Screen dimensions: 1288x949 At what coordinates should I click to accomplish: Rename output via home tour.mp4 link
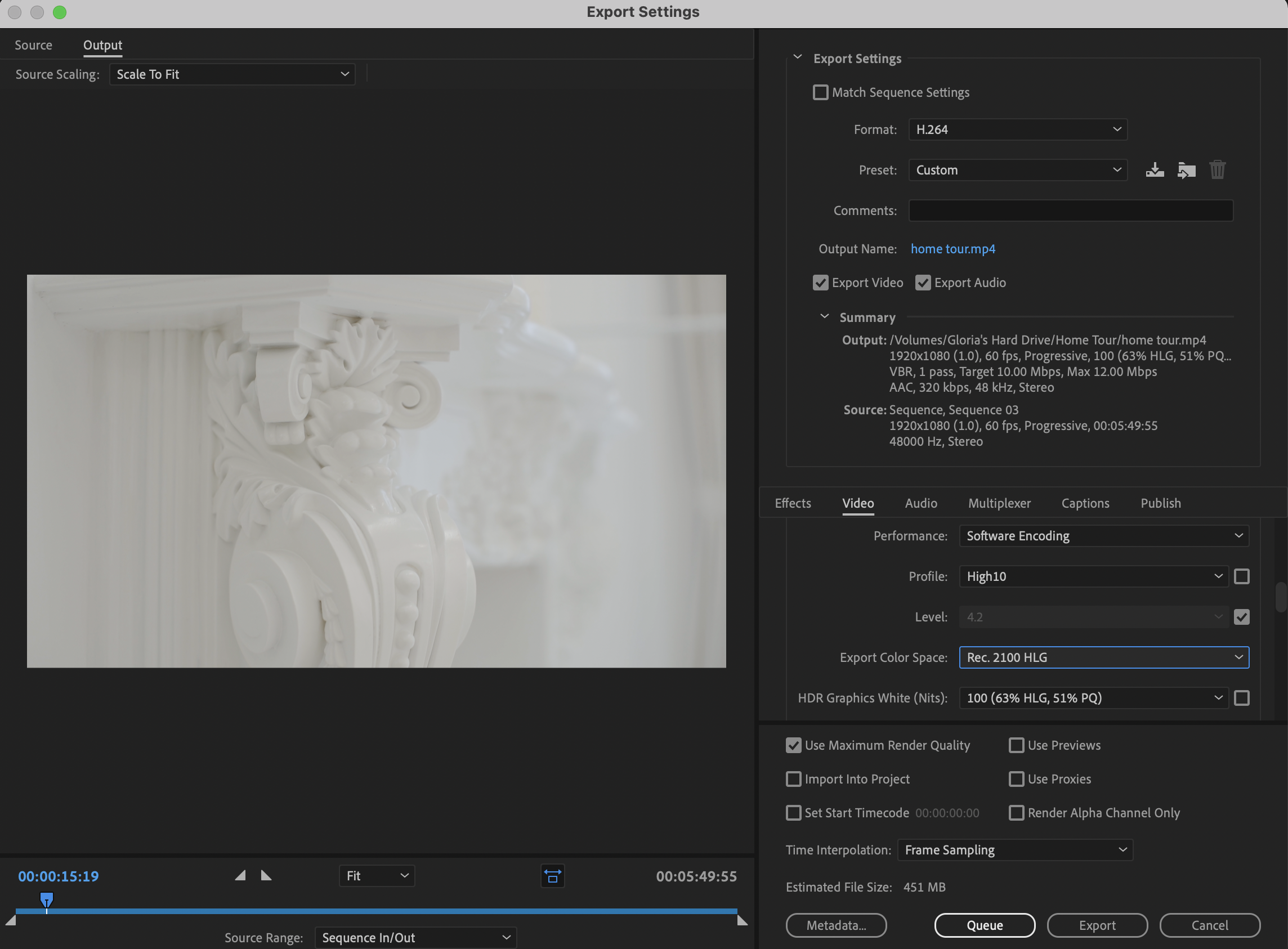[952, 249]
